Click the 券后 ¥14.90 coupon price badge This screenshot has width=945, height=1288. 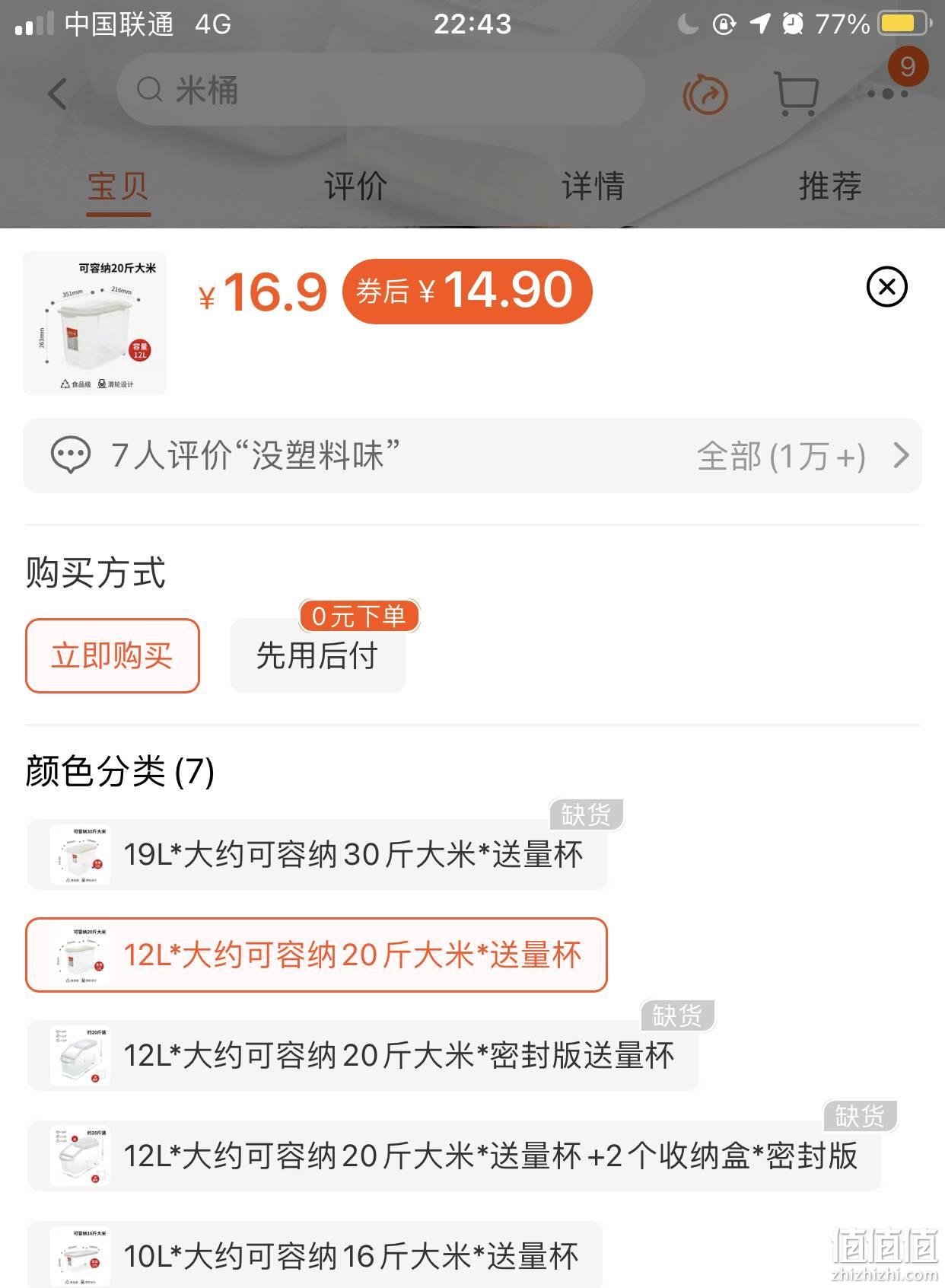[x=467, y=292]
